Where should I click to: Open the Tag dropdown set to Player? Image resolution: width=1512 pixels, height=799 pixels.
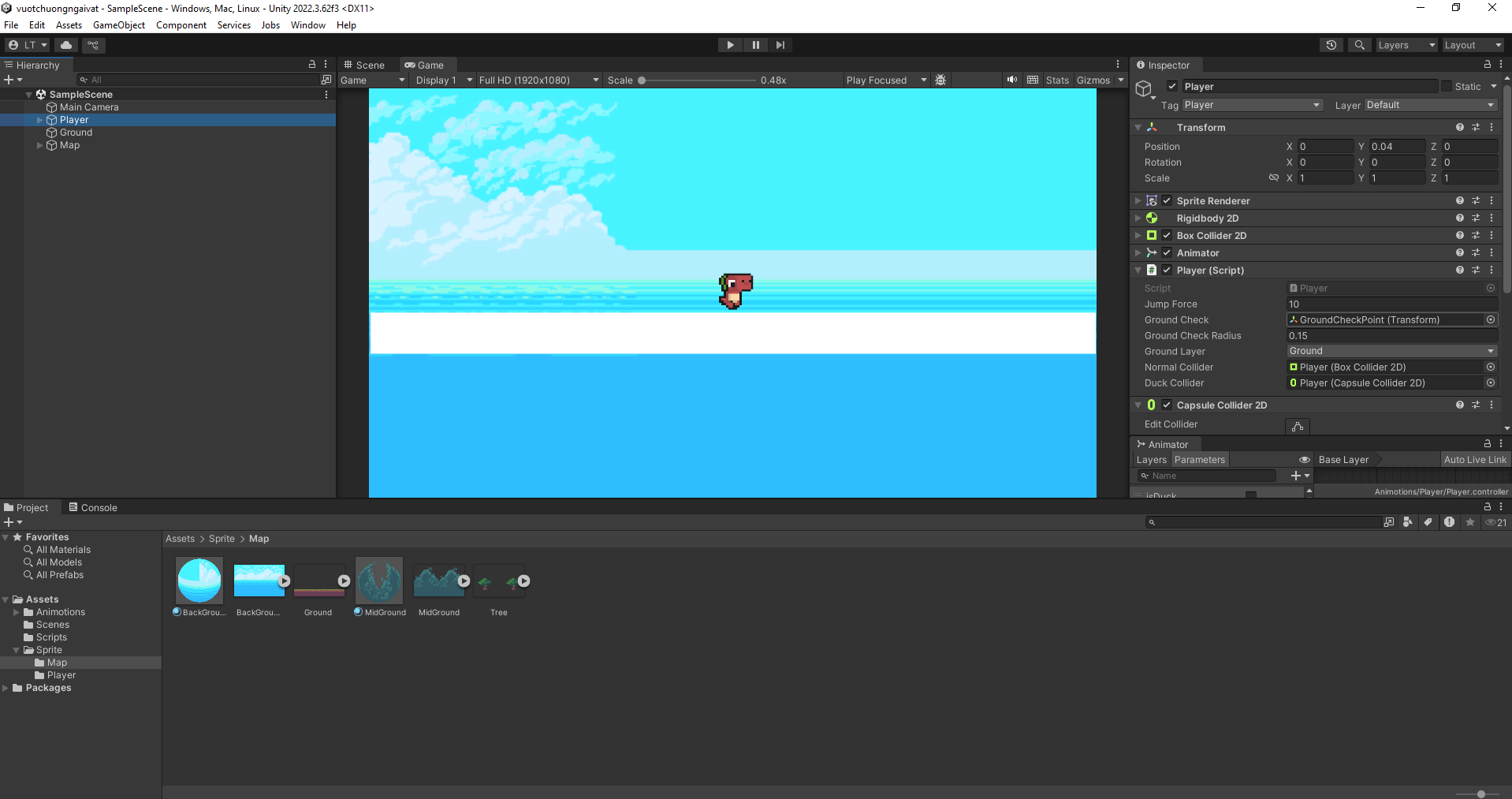coord(1251,105)
